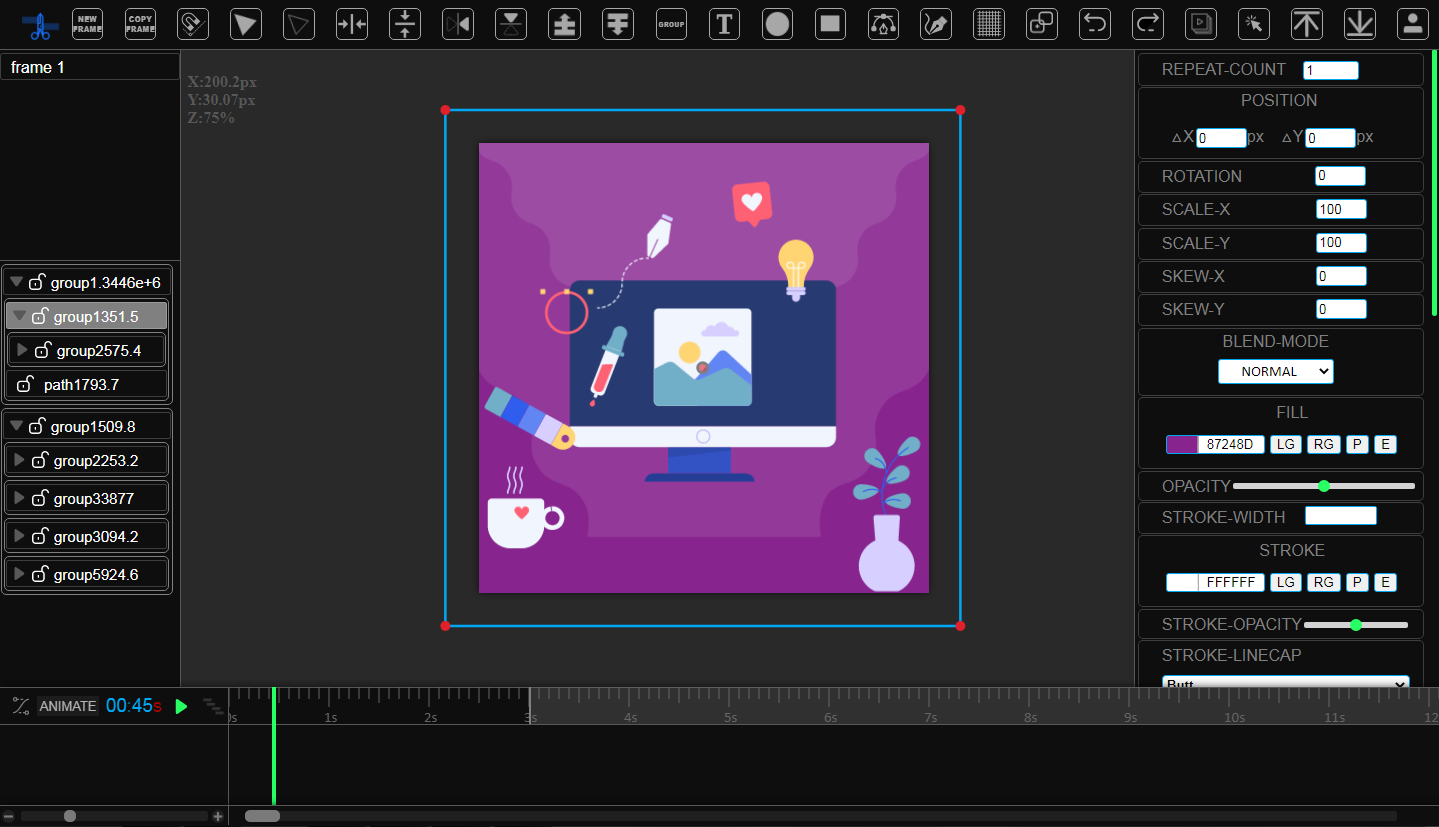Select the pen drawing tool

click(936, 24)
